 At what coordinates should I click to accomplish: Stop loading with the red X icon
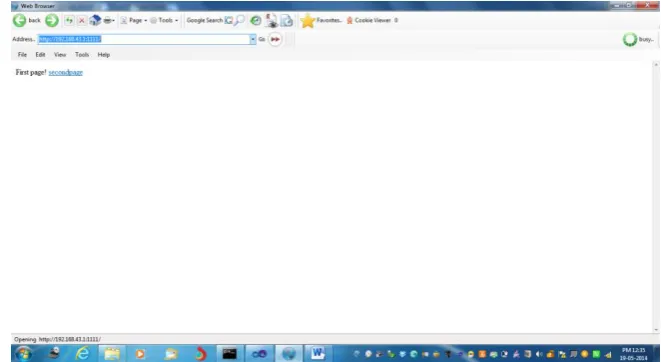(x=82, y=20)
